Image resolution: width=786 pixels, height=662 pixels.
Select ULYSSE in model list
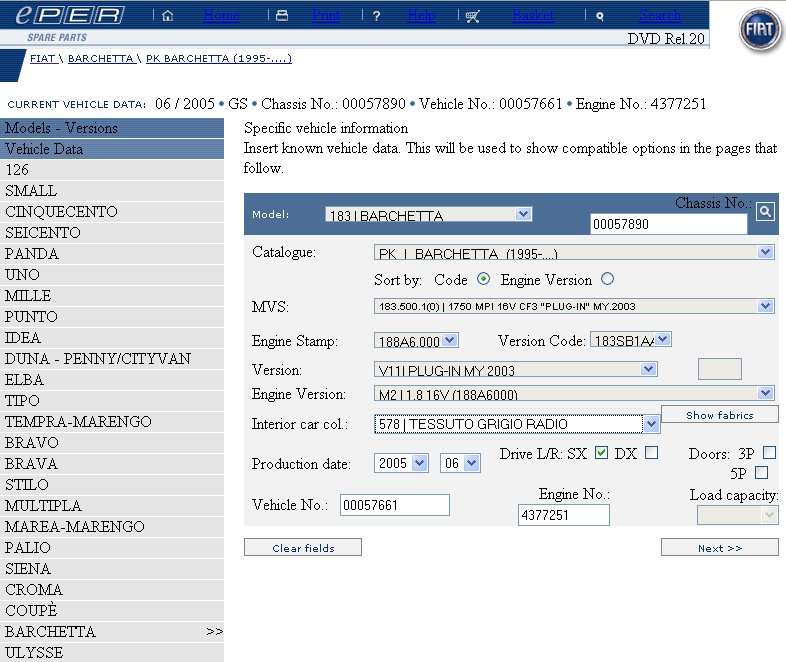(x=112, y=653)
